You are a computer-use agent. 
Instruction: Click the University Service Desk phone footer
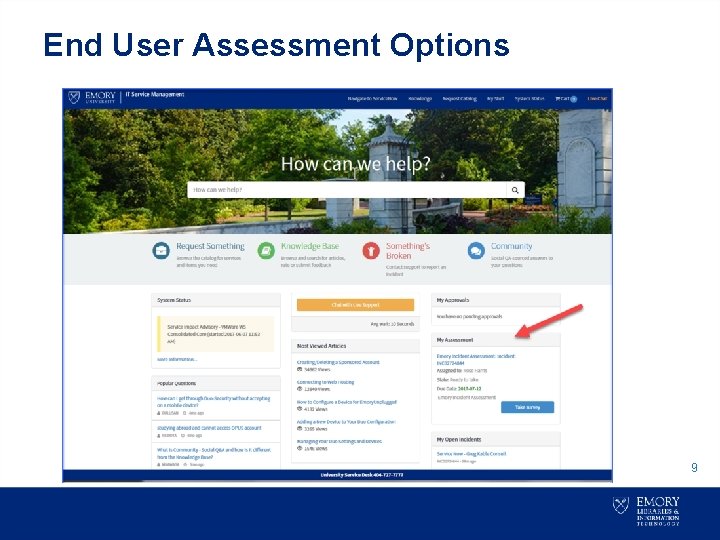(x=362, y=475)
